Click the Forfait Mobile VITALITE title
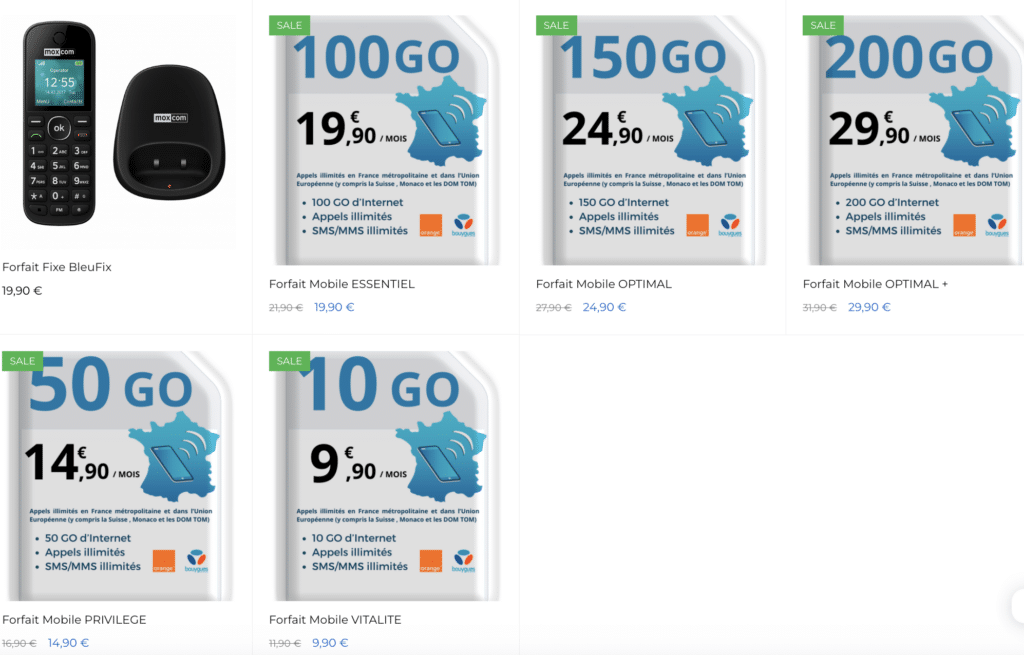1024x655 pixels. pyautogui.click(x=335, y=620)
